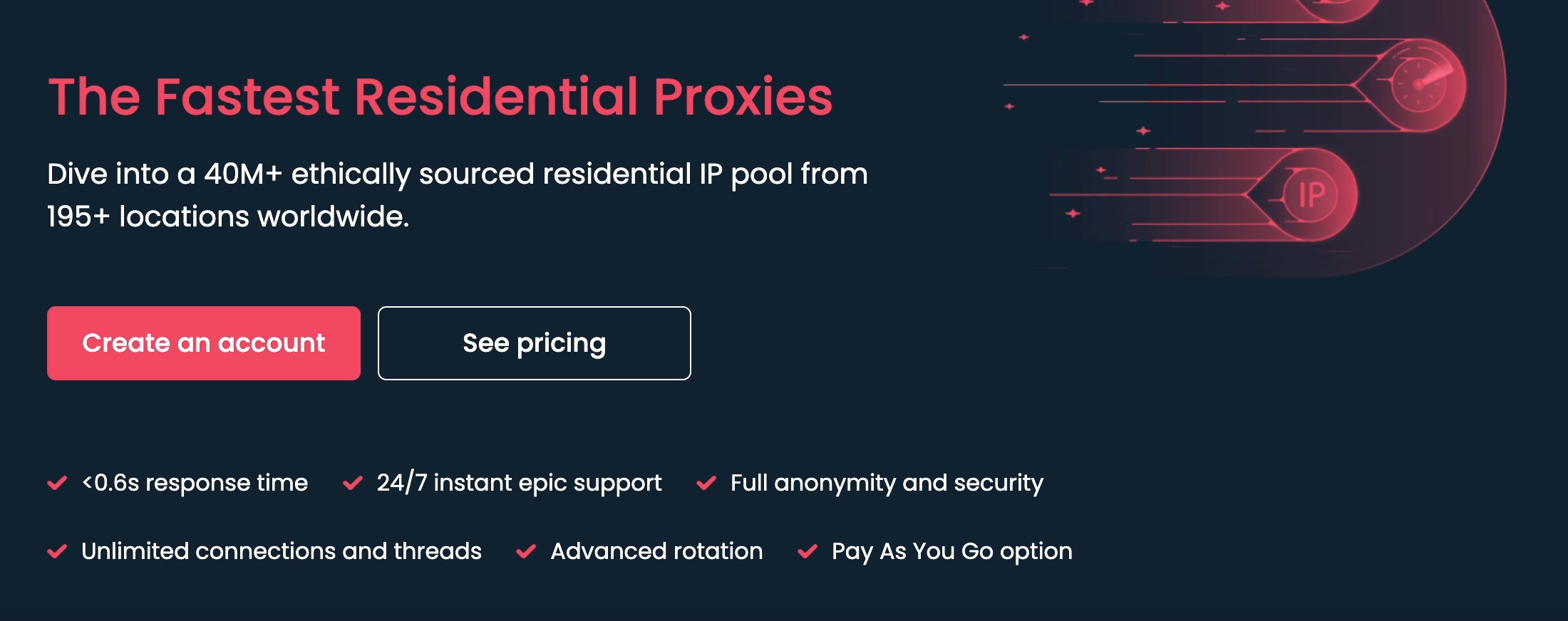Image resolution: width=1568 pixels, height=621 pixels.
Task: Click the checkmark beside Pay As You Go option
Action: [809, 551]
